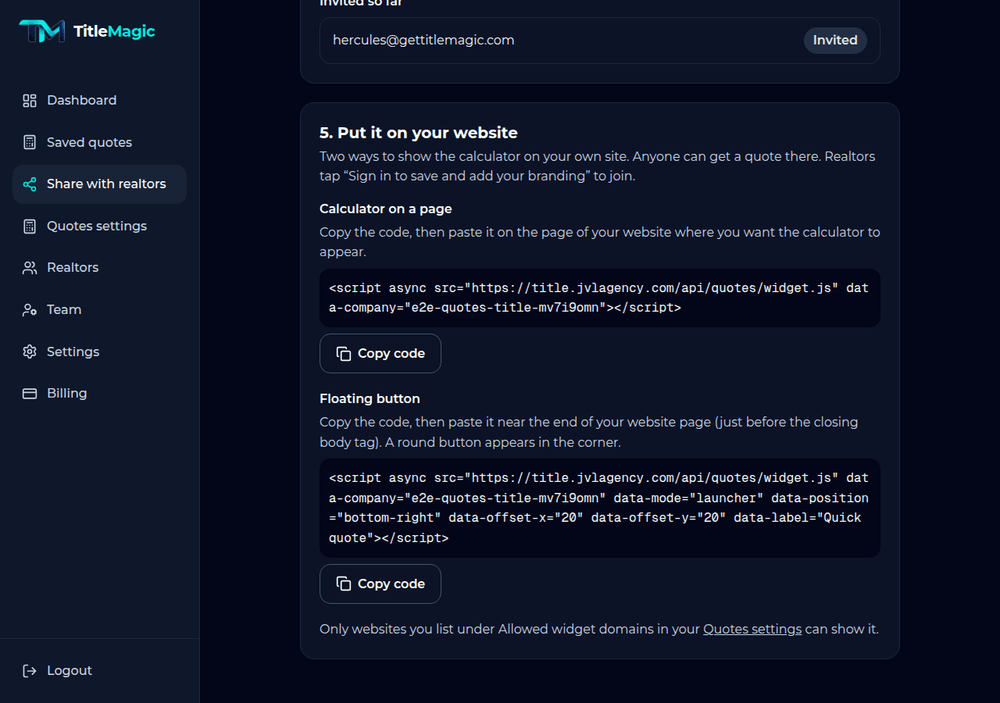Image resolution: width=1000 pixels, height=703 pixels.
Task: Click the Billing credit card icon
Action: click(x=29, y=394)
